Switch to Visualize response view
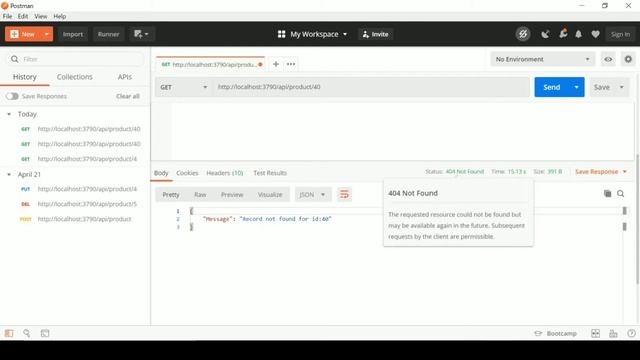The width and height of the screenshot is (640, 360). [270, 195]
